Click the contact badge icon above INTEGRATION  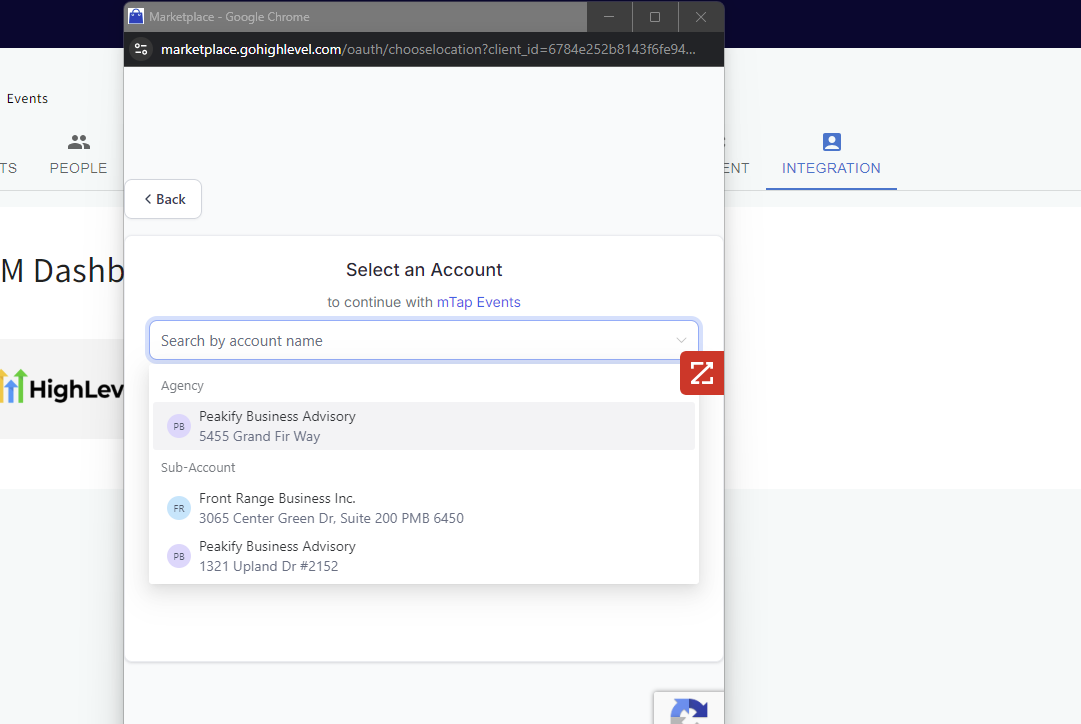pos(831,142)
